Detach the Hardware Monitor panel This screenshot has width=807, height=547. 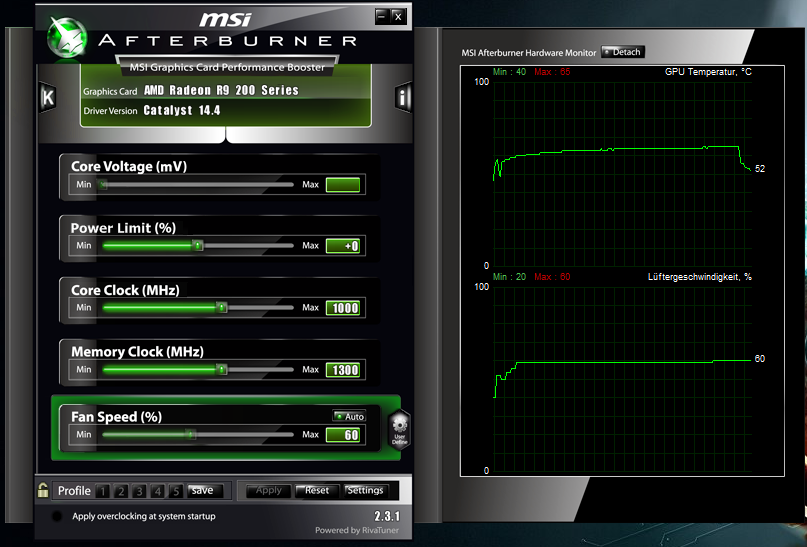point(623,52)
